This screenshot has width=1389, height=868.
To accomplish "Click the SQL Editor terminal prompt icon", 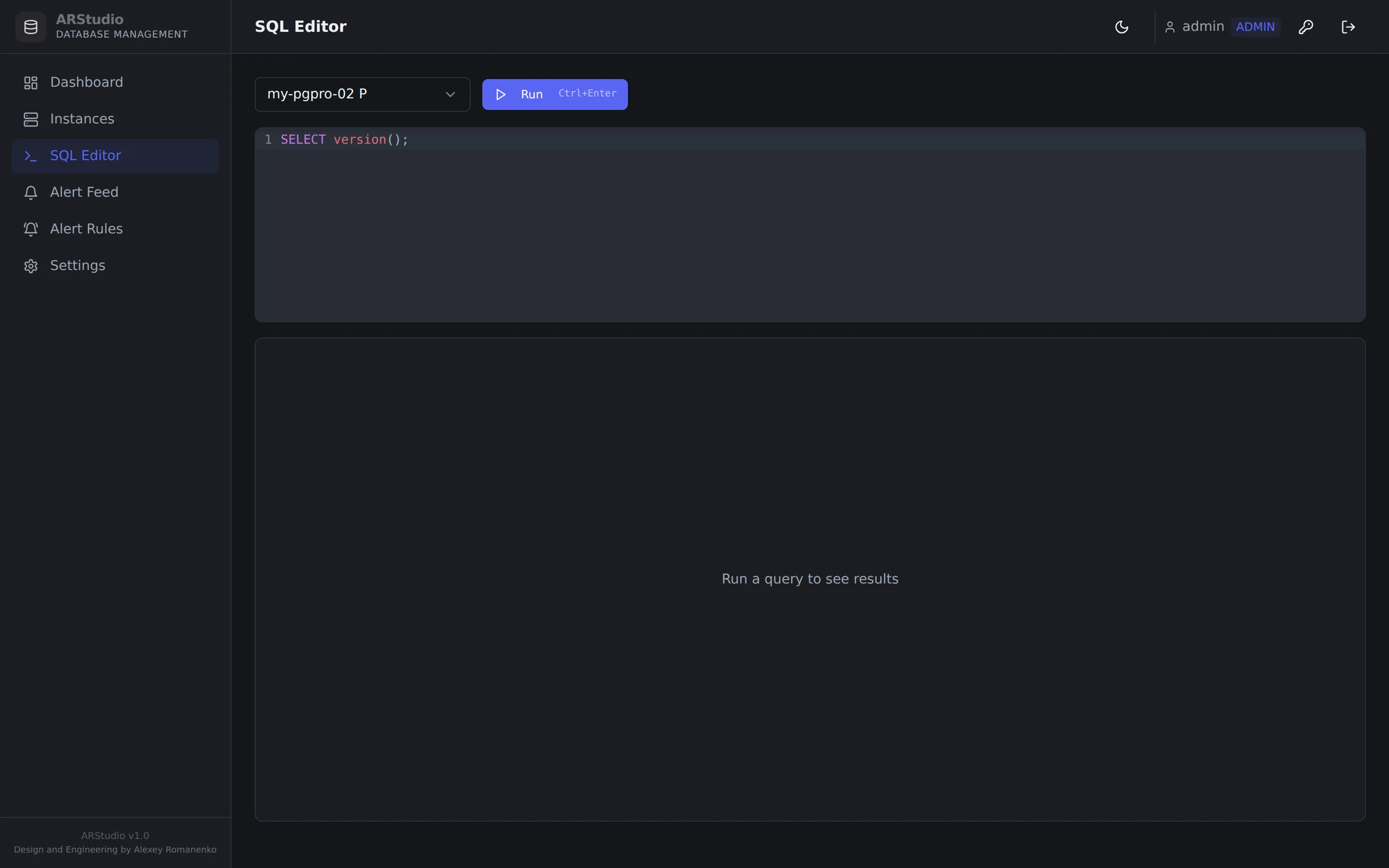I will point(31,156).
